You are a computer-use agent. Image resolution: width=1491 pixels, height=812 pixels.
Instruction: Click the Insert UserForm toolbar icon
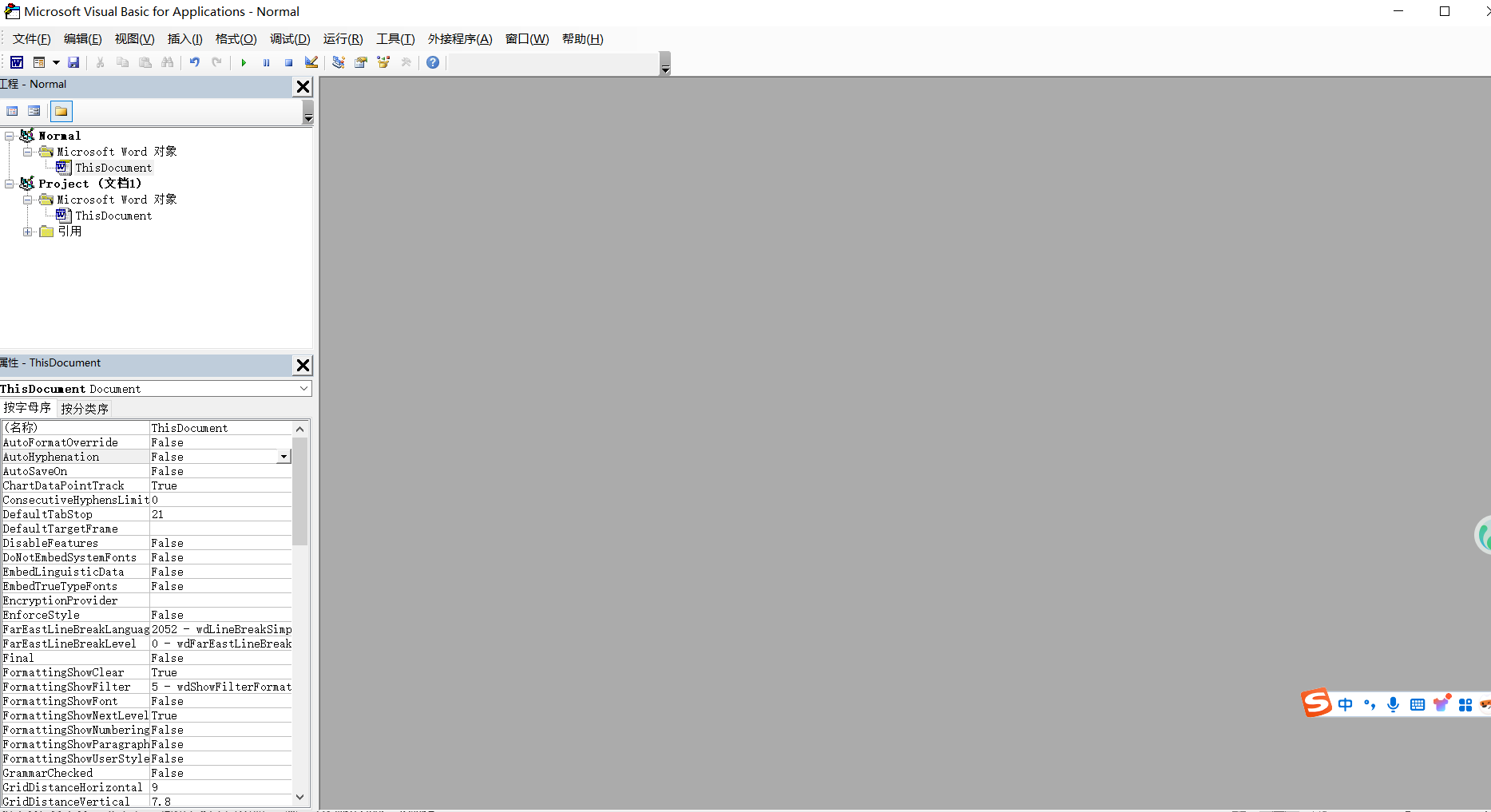point(39,62)
